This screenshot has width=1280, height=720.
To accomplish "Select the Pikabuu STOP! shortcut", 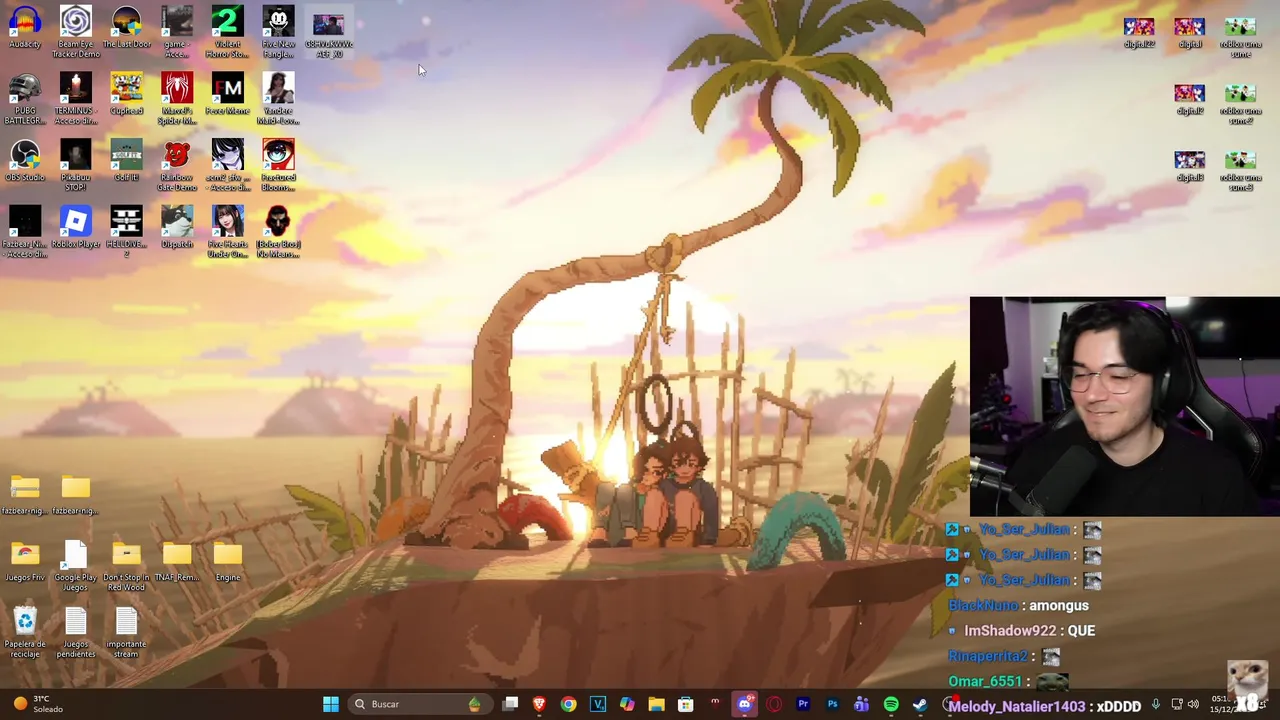I will (x=76, y=165).
